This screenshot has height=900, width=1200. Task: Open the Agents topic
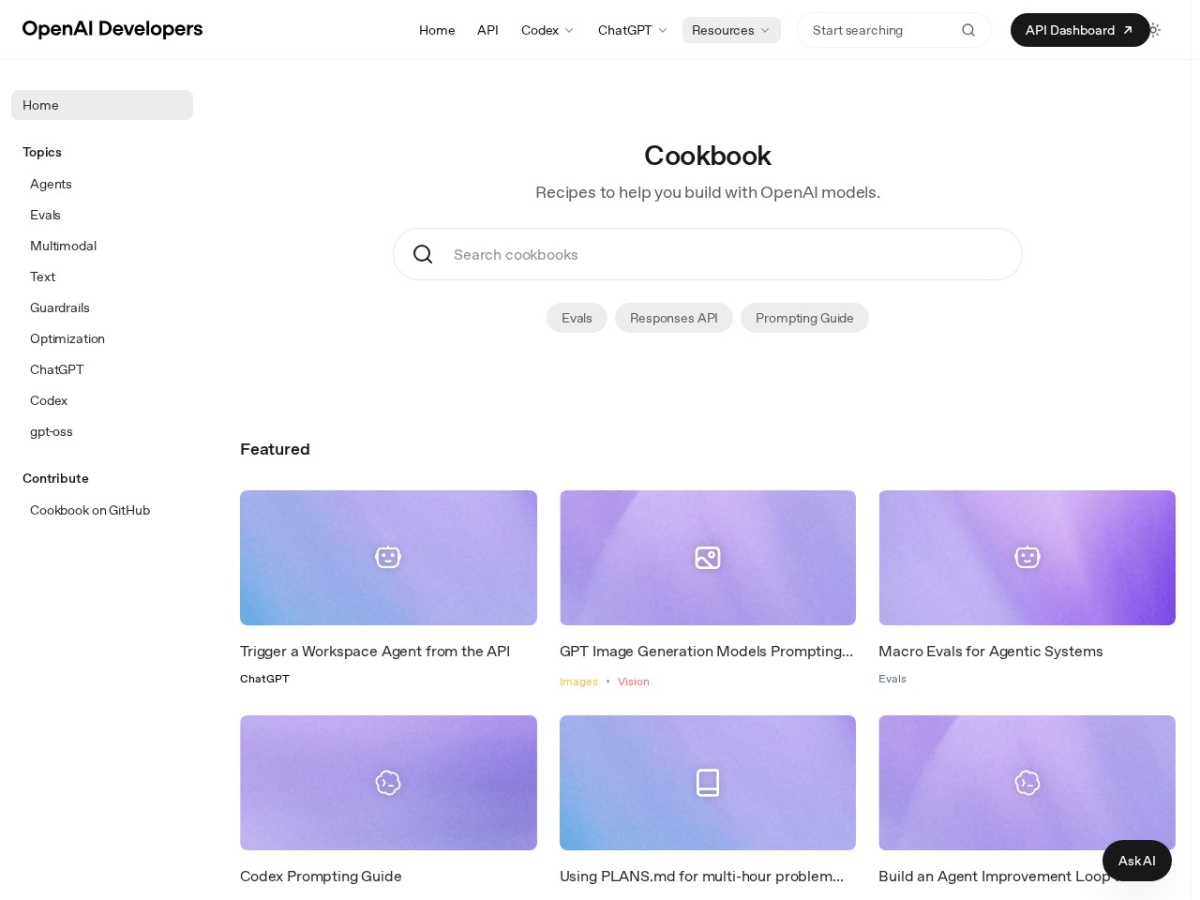pos(51,184)
